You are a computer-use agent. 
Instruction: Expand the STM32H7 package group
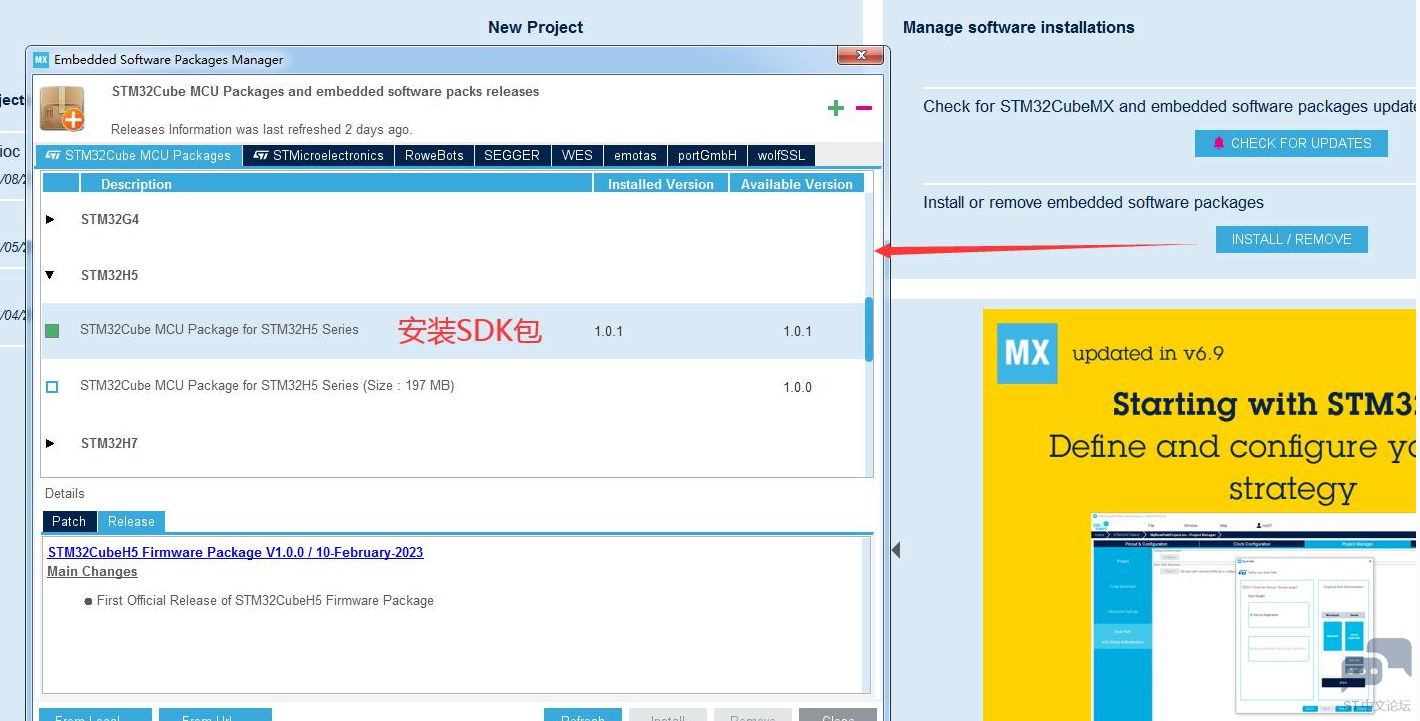(50, 443)
